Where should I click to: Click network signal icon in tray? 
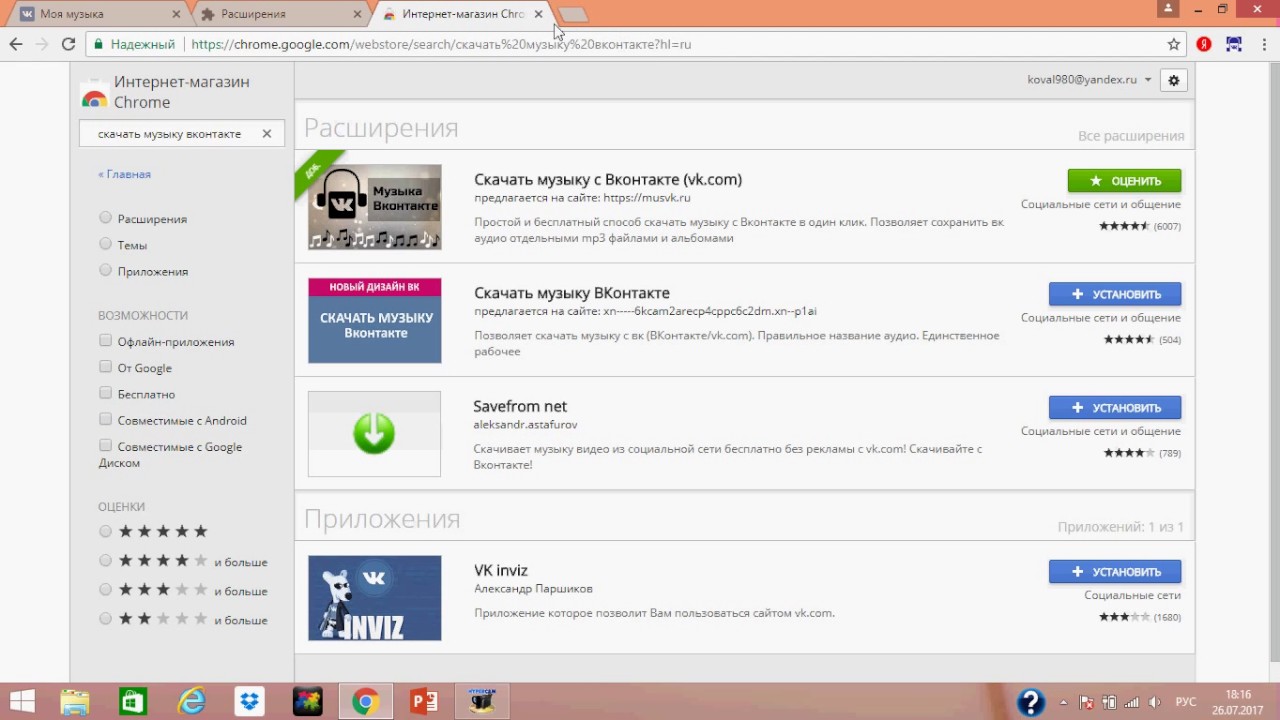[1134, 702]
